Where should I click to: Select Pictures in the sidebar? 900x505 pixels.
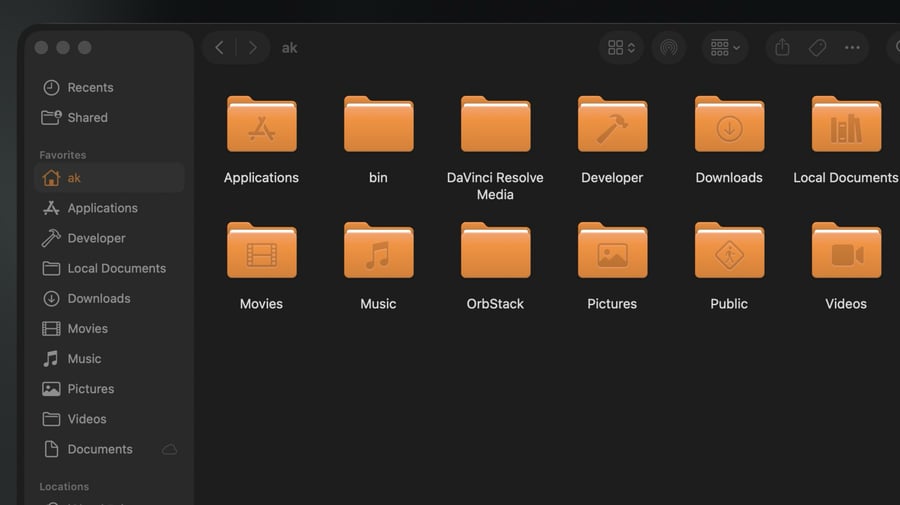[109, 389]
